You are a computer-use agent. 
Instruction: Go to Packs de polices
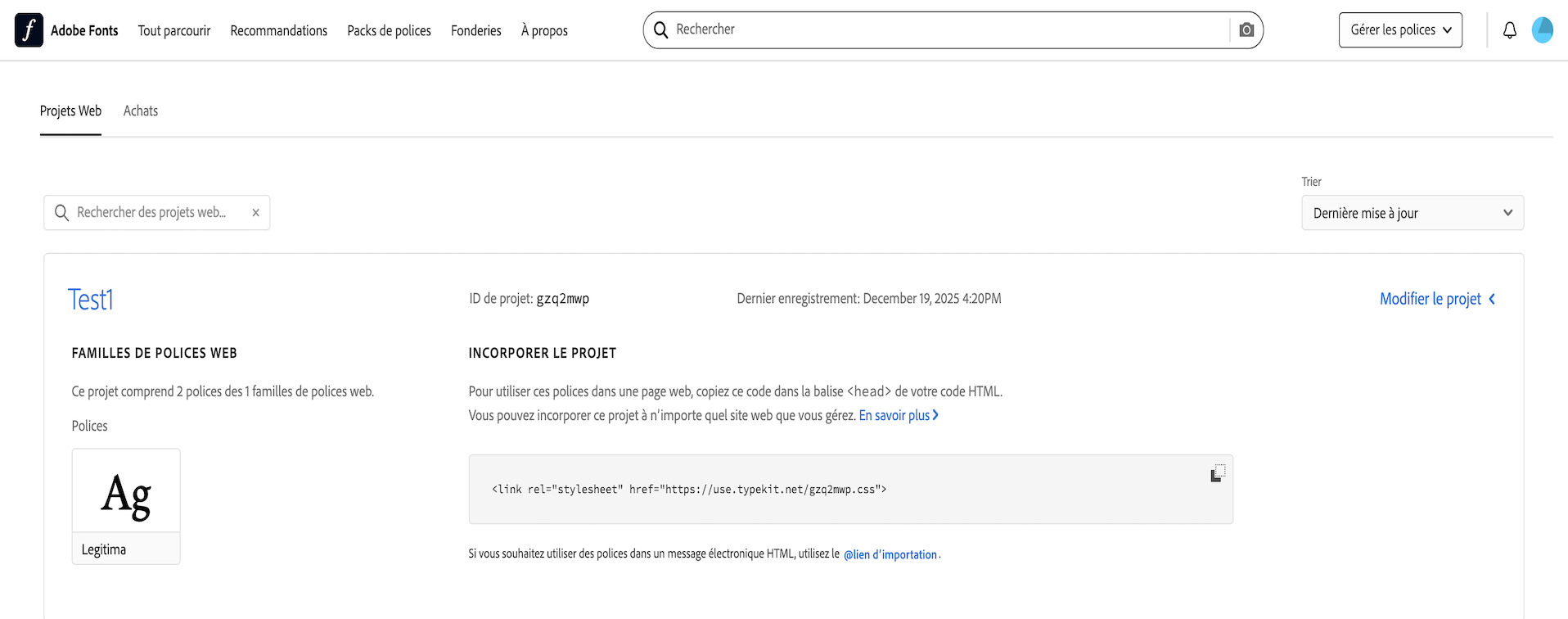(389, 31)
